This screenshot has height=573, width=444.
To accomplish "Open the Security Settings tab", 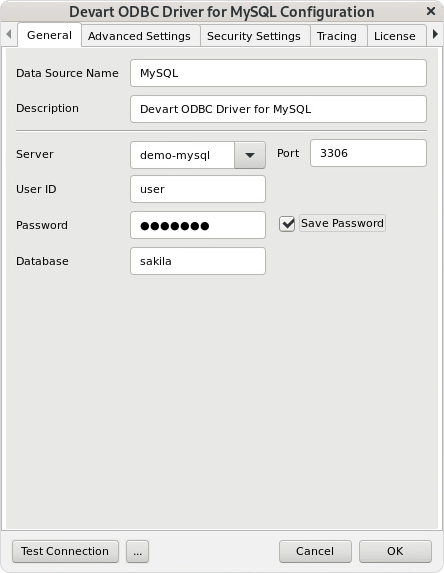I will (x=254, y=36).
